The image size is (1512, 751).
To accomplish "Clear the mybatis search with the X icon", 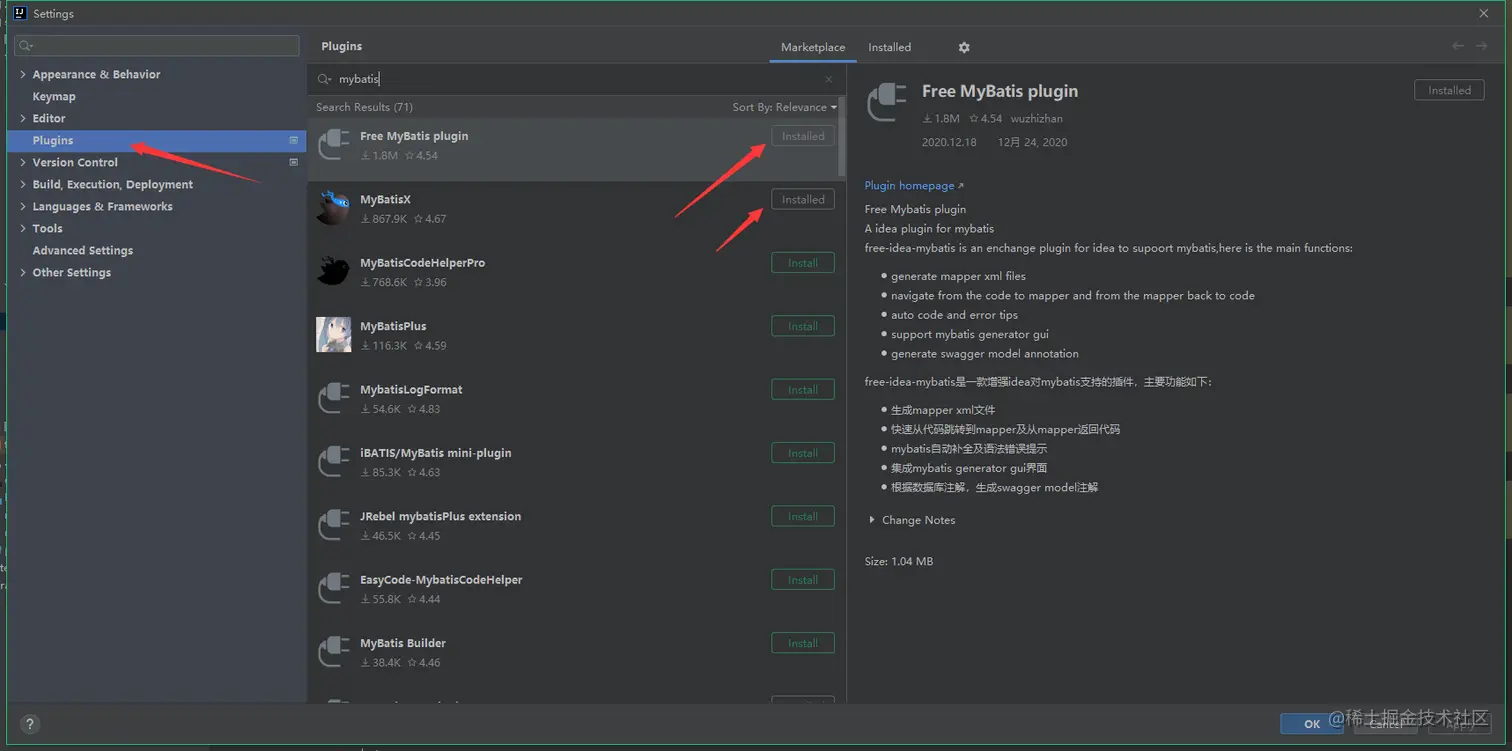I will point(829,79).
